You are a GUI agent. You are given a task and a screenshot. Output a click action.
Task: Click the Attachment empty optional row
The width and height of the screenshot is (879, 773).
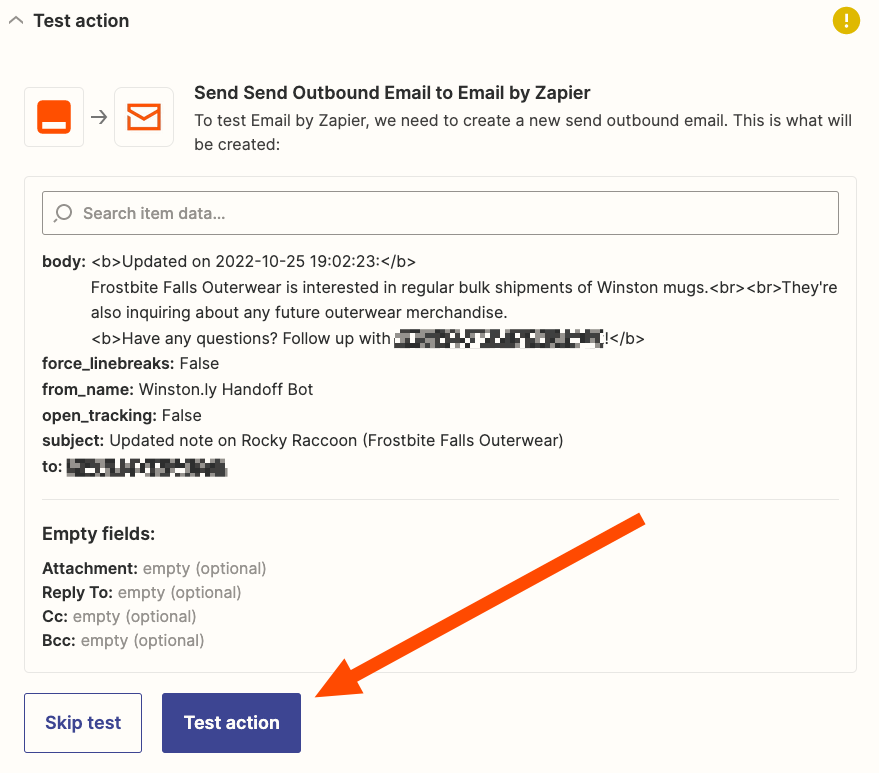coord(154,568)
